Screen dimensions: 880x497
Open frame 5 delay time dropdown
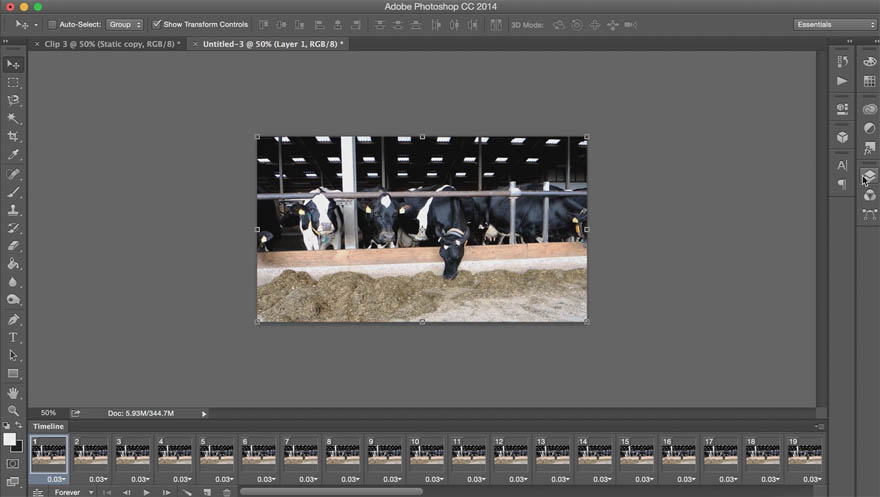pos(224,479)
